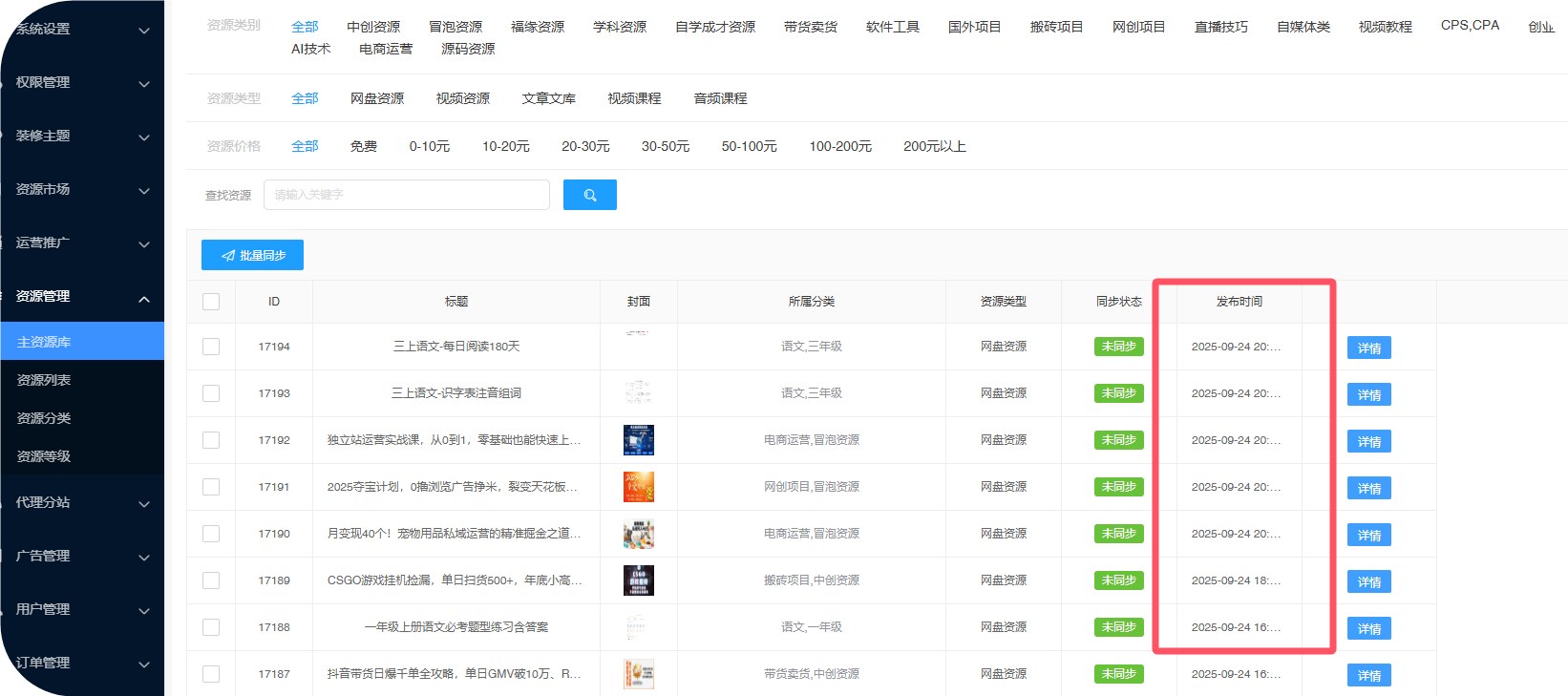
Task: Expand the 系统设置 sidebar menu
Action: pos(81,30)
